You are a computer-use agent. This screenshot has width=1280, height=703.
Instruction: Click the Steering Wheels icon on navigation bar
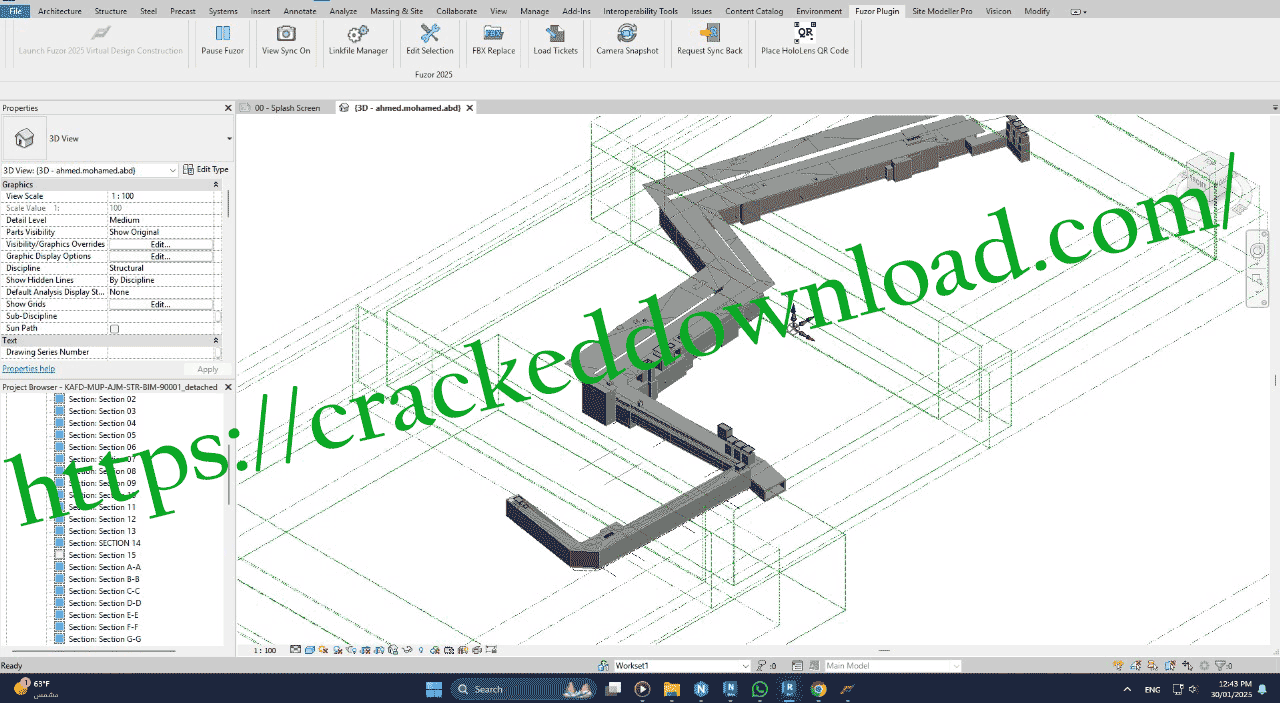point(1259,249)
